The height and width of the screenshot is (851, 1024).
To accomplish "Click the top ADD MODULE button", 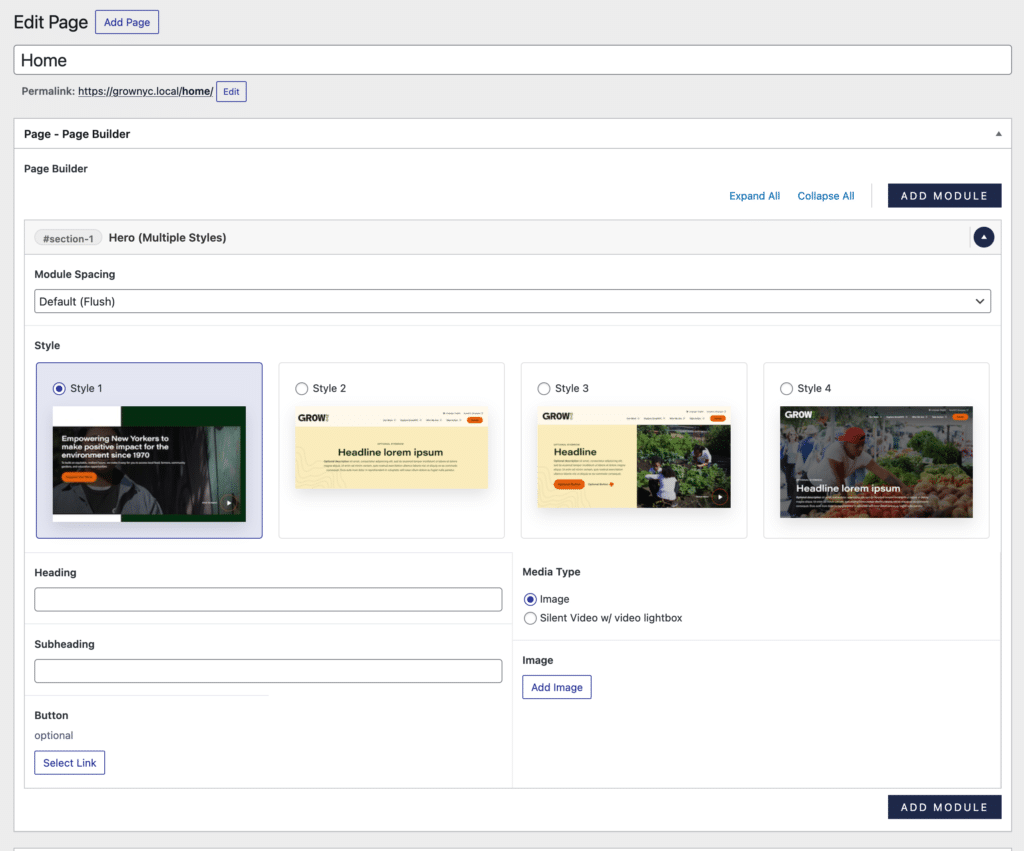I will pos(944,196).
